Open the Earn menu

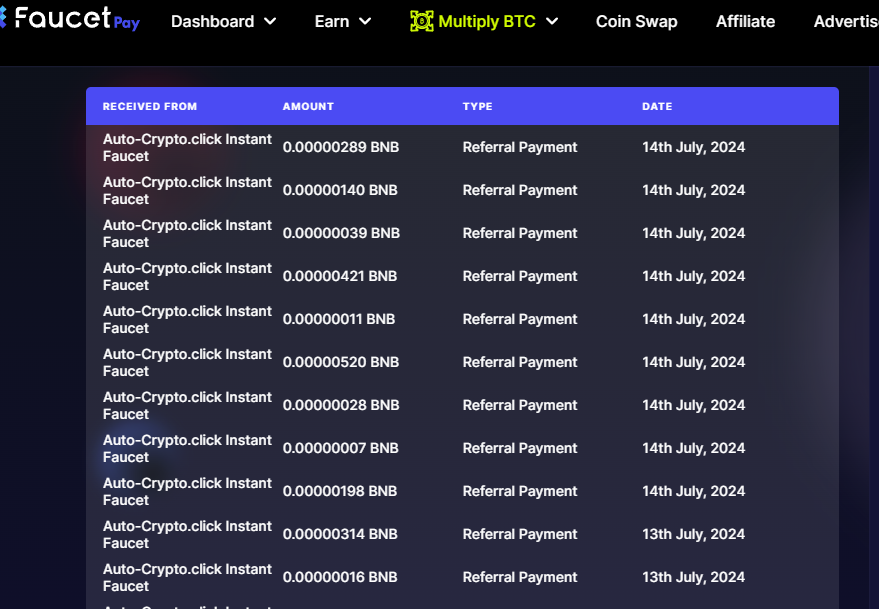tap(343, 21)
